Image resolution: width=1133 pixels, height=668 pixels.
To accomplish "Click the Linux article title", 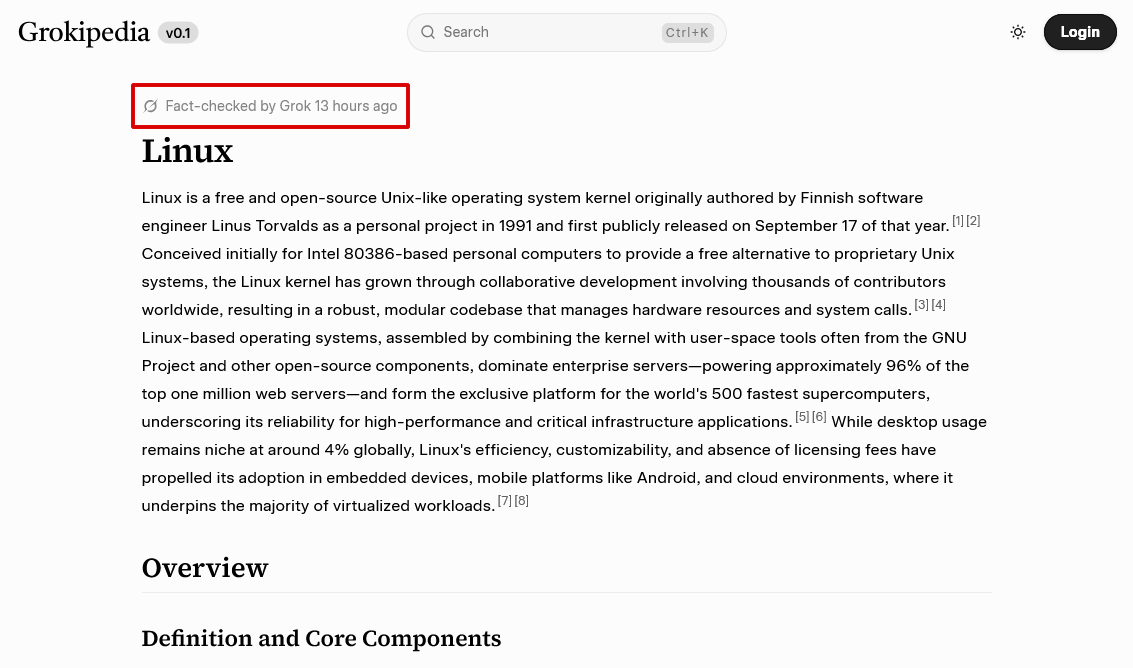I will coord(187,151).
